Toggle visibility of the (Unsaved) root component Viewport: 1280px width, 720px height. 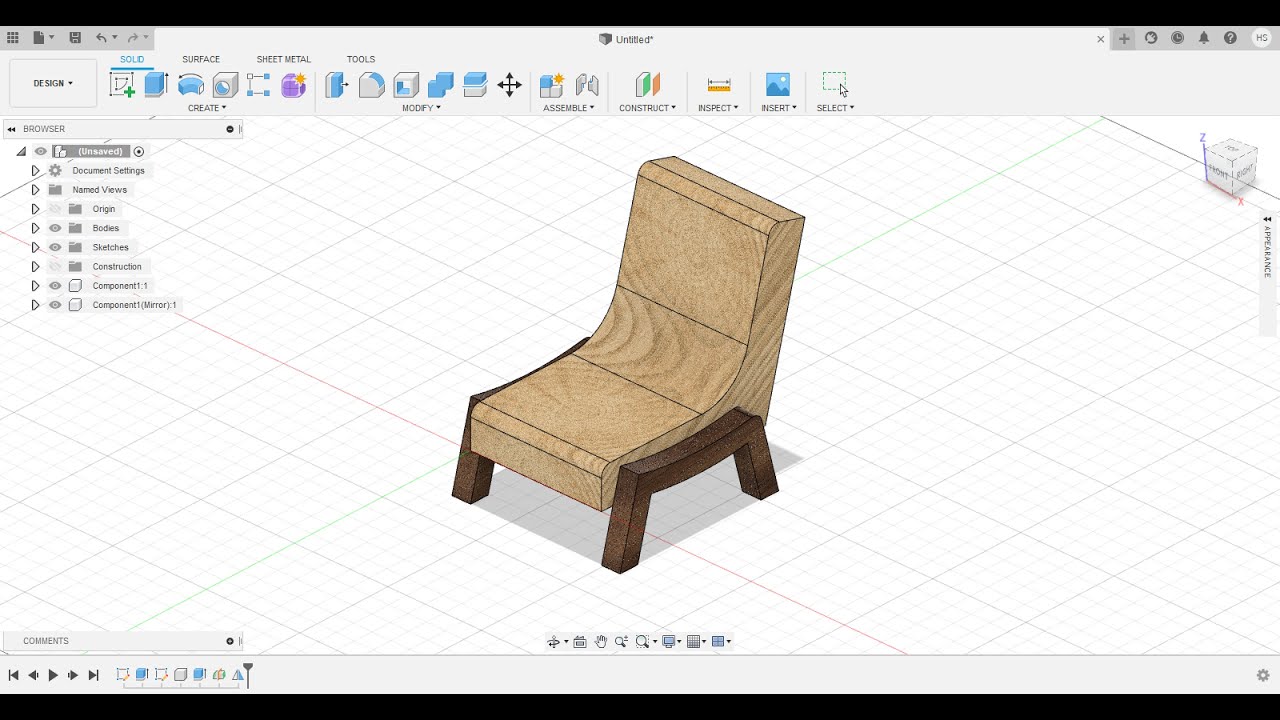point(41,151)
